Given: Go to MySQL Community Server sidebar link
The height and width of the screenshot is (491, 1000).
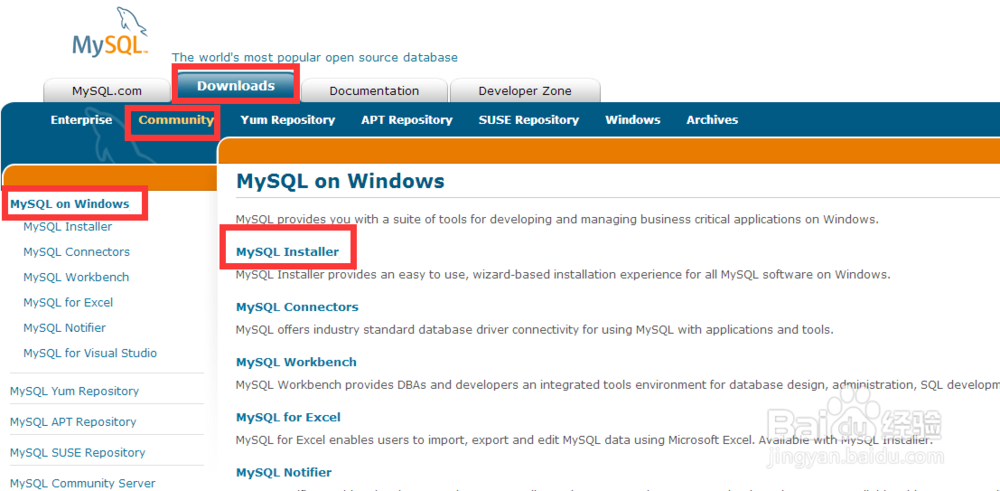Looking at the screenshot, I should pyautogui.click(x=82, y=483).
